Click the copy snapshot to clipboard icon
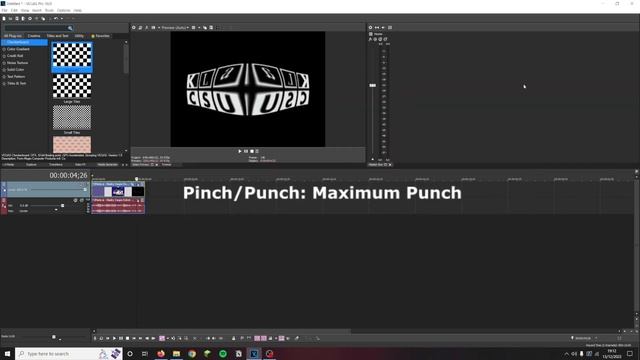The width and height of the screenshot is (640, 360). pyautogui.click(x=205, y=28)
